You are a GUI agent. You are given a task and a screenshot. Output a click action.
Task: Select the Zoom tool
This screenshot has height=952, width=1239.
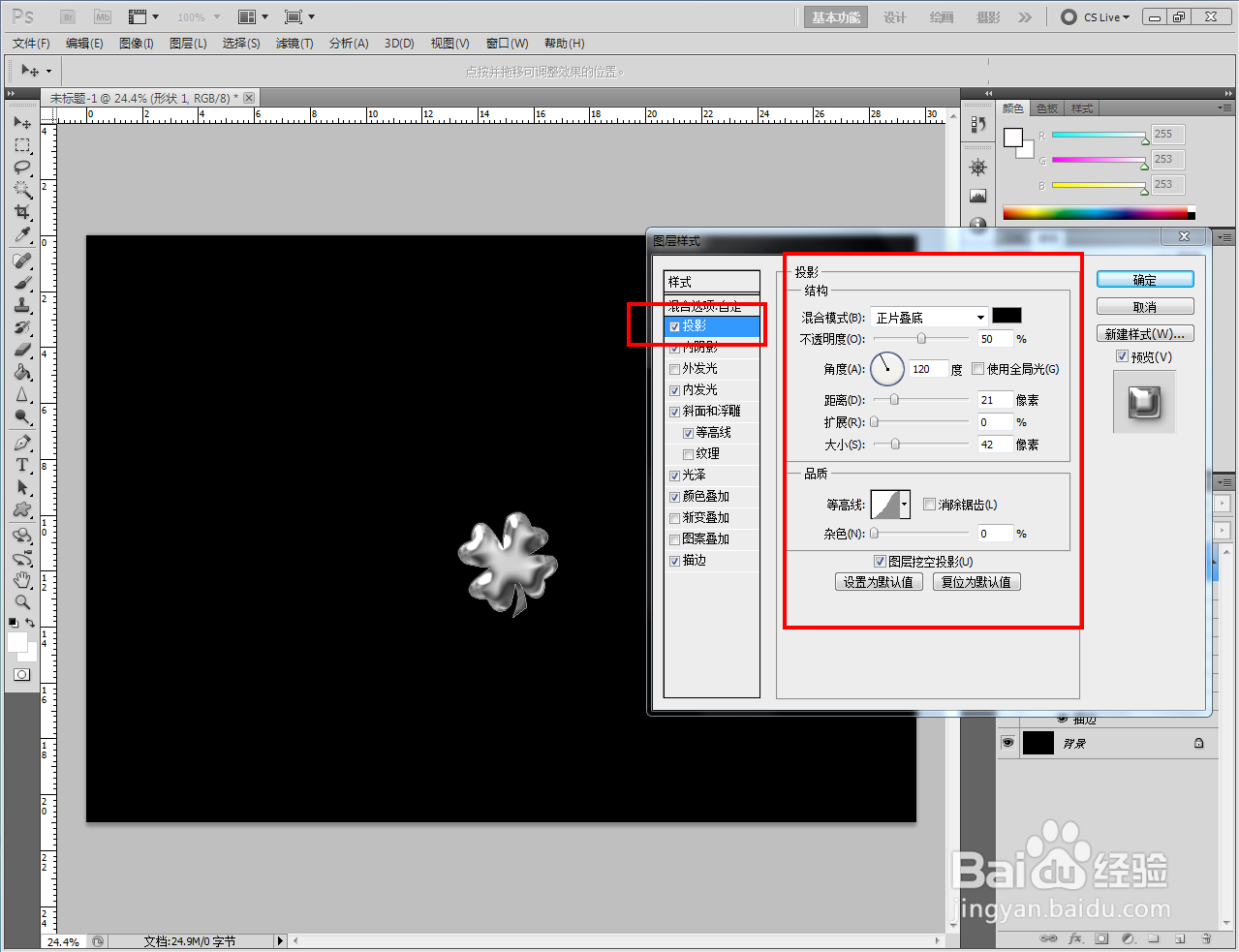point(22,602)
